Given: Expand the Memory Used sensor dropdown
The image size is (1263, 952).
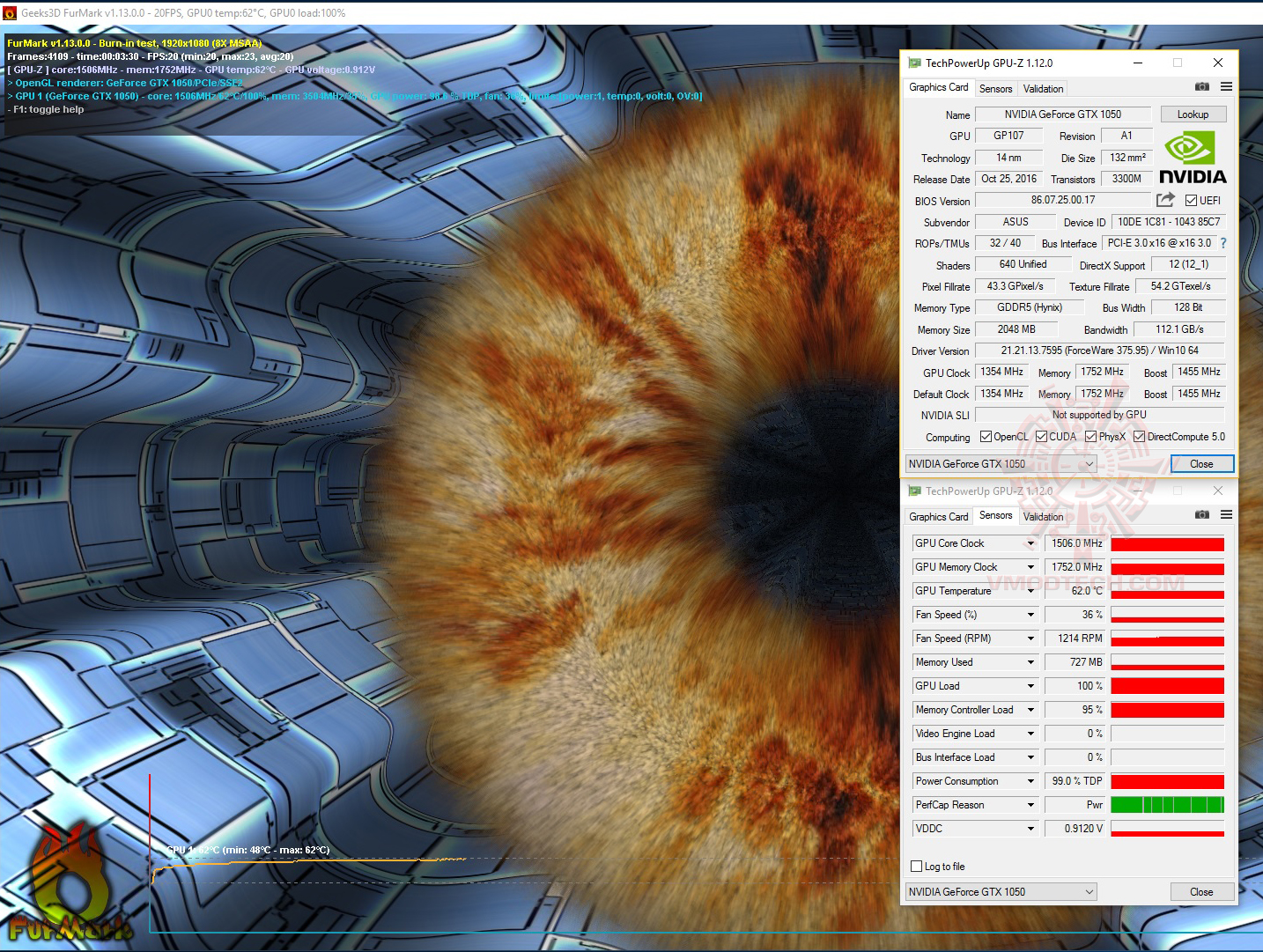Looking at the screenshot, I should (1030, 662).
